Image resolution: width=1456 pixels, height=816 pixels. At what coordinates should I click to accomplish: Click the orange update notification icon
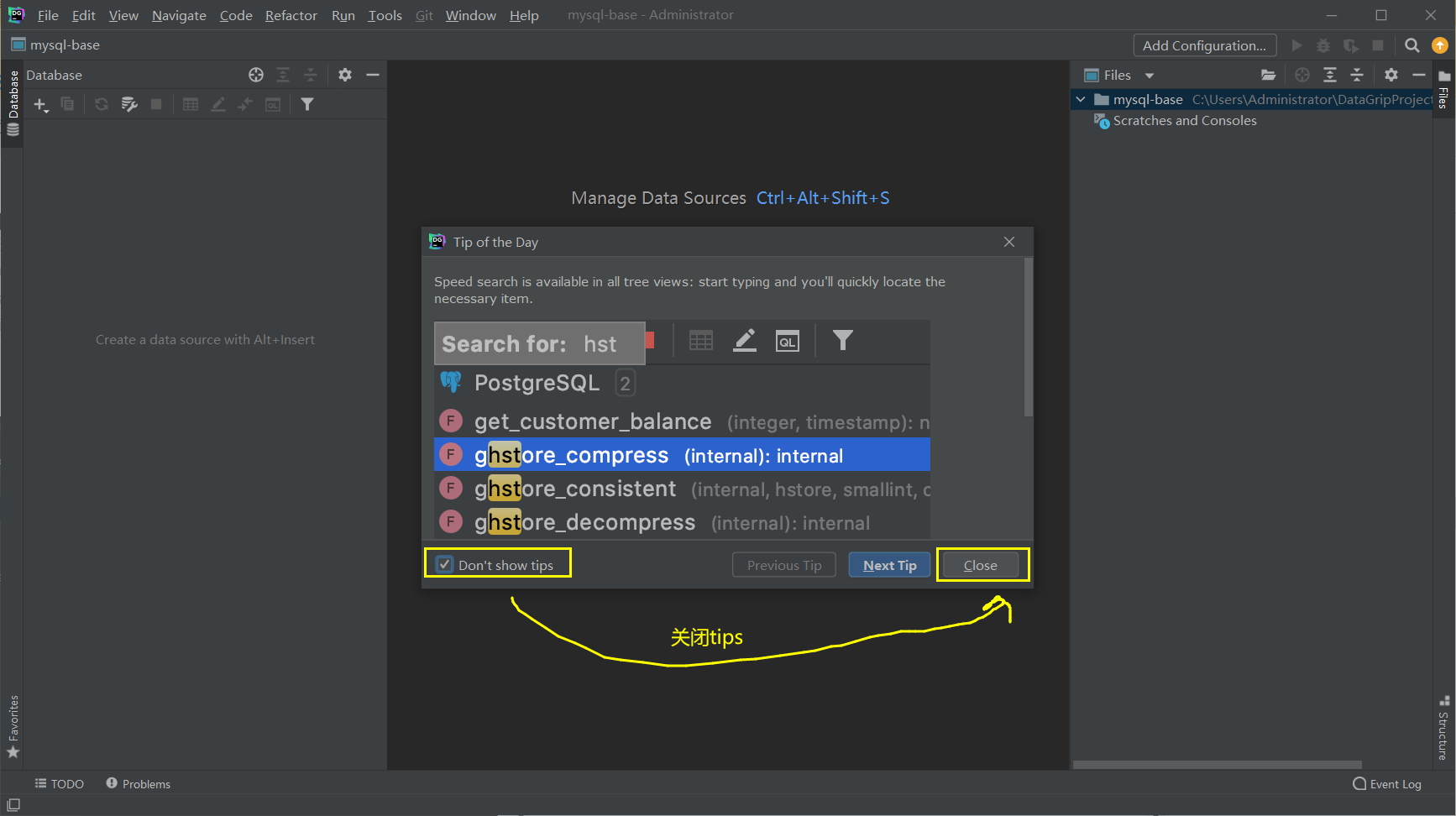pyautogui.click(x=1440, y=45)
